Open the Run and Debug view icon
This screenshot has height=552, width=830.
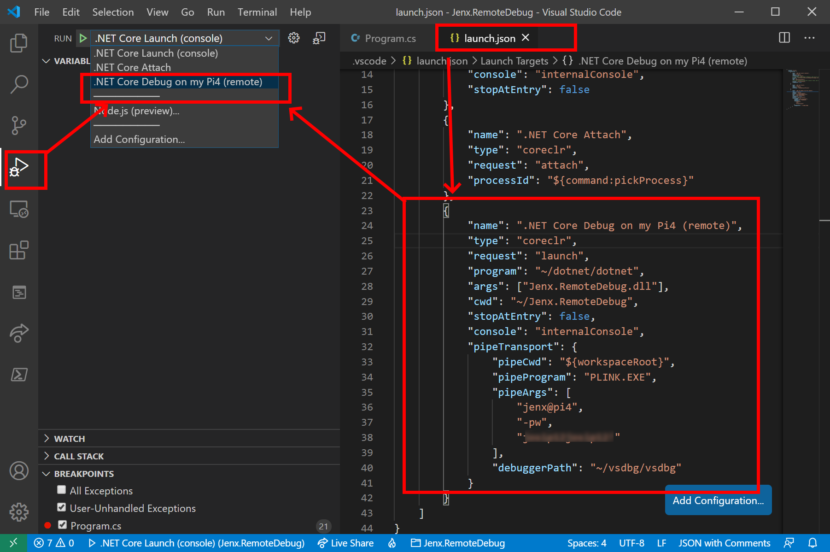[x=19, y=167]
